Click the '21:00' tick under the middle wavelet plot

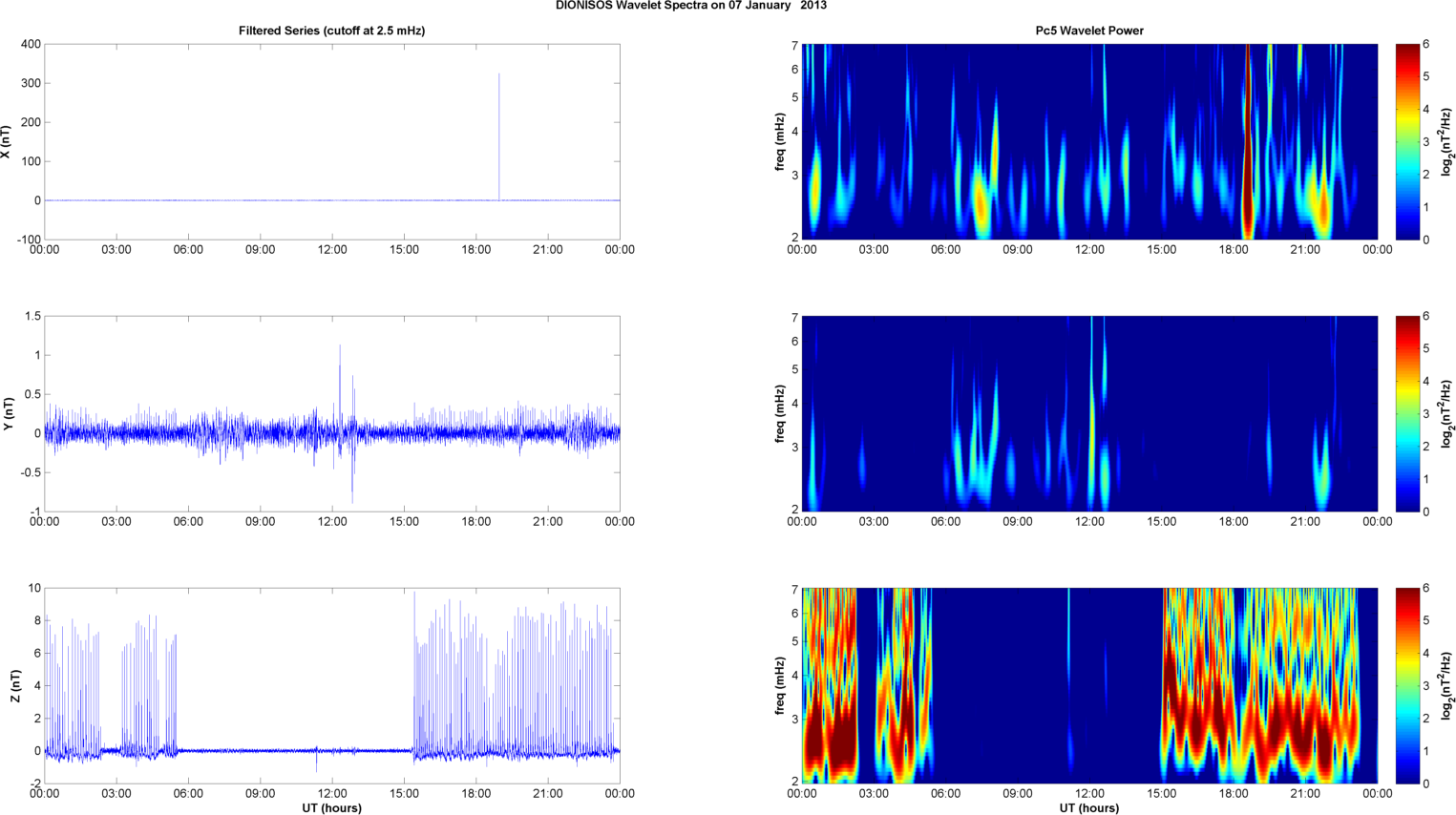[1305, 522]
